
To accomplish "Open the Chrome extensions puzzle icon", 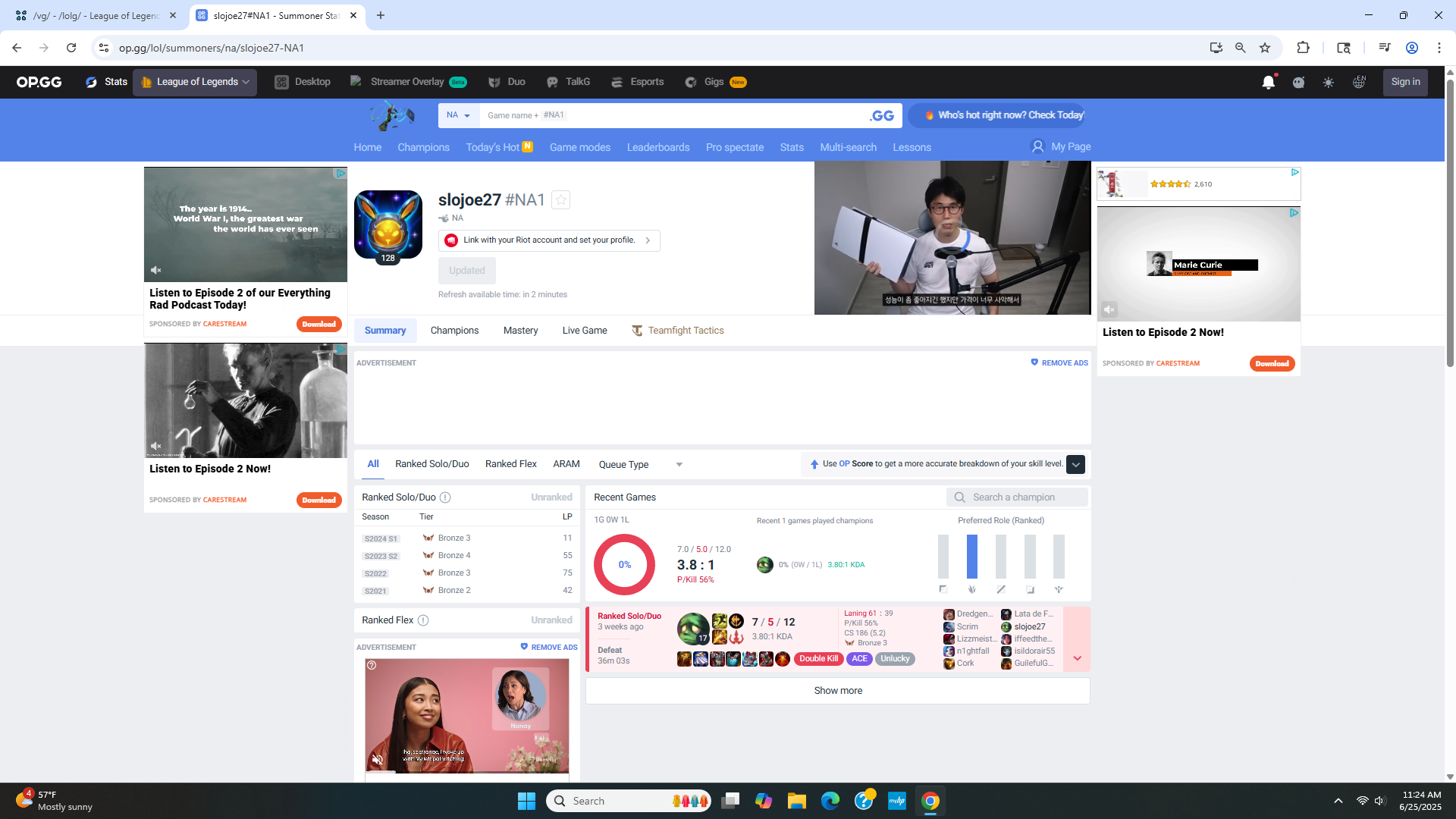I will (x=1303, y=48).
